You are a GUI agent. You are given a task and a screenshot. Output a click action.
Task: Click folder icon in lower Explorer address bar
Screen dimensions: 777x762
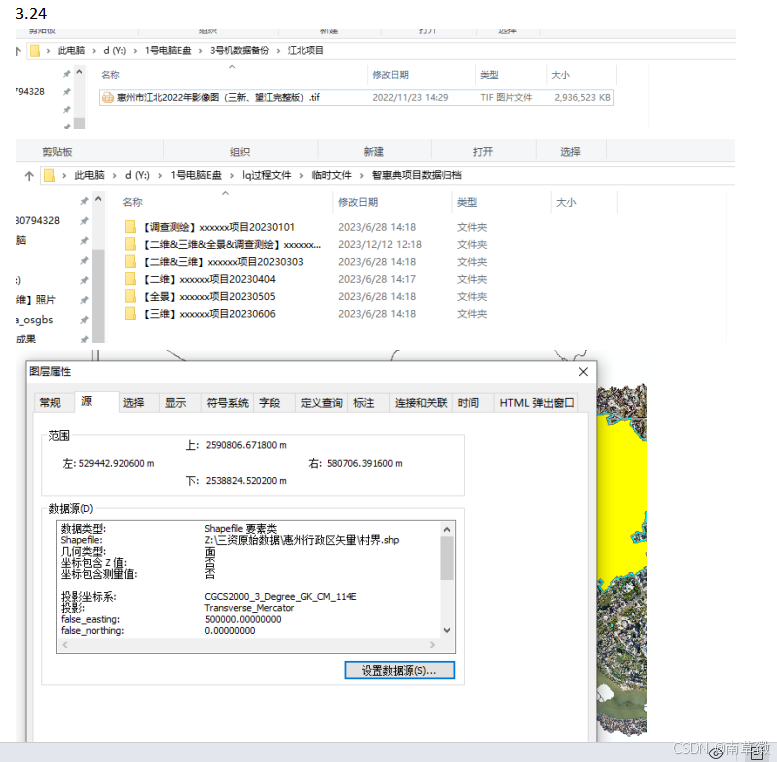point(50,175)
